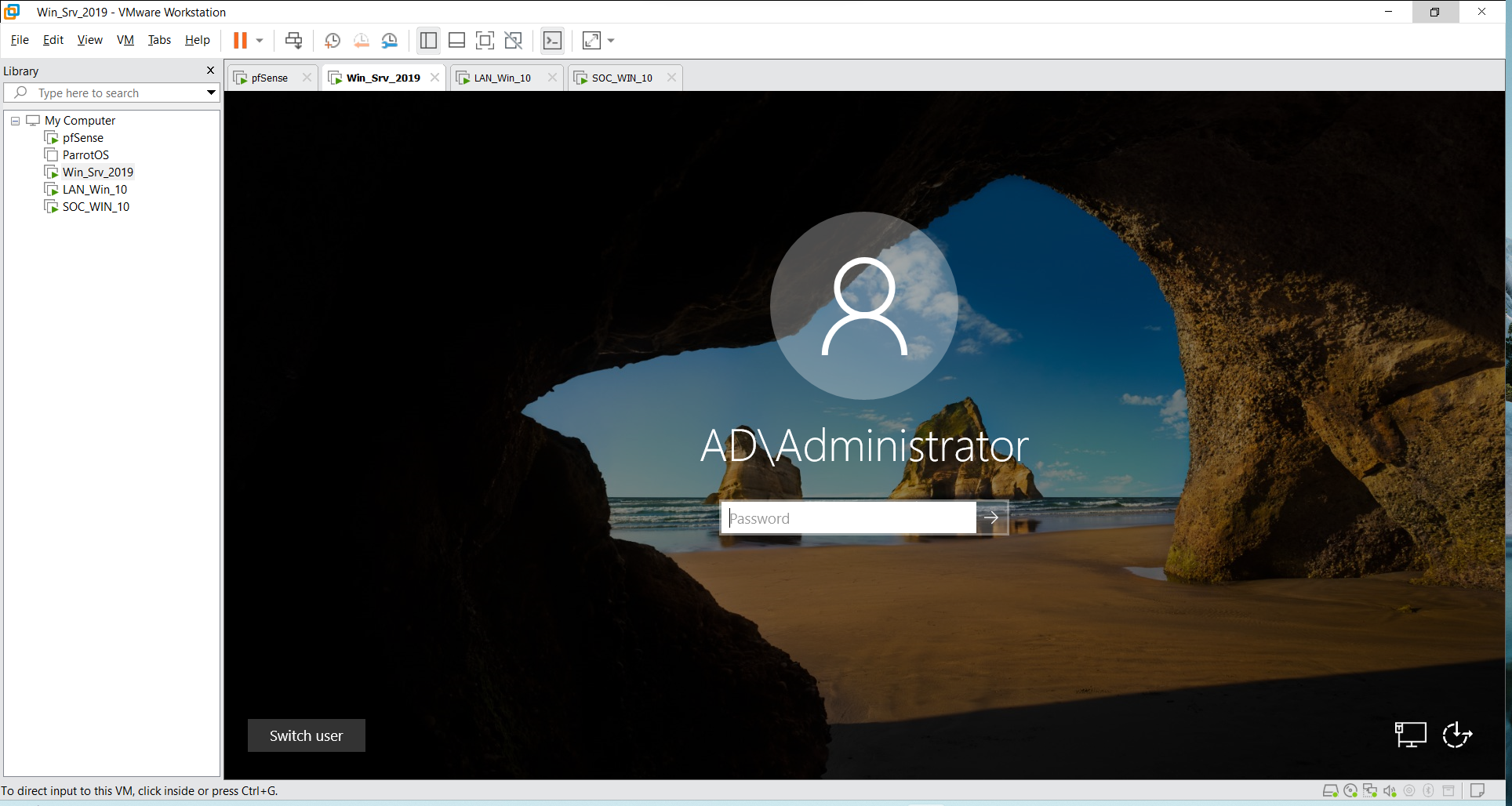Click the sound card status icon
The height and width of the screenshot is (806, 1512).
pos(1390,791)
